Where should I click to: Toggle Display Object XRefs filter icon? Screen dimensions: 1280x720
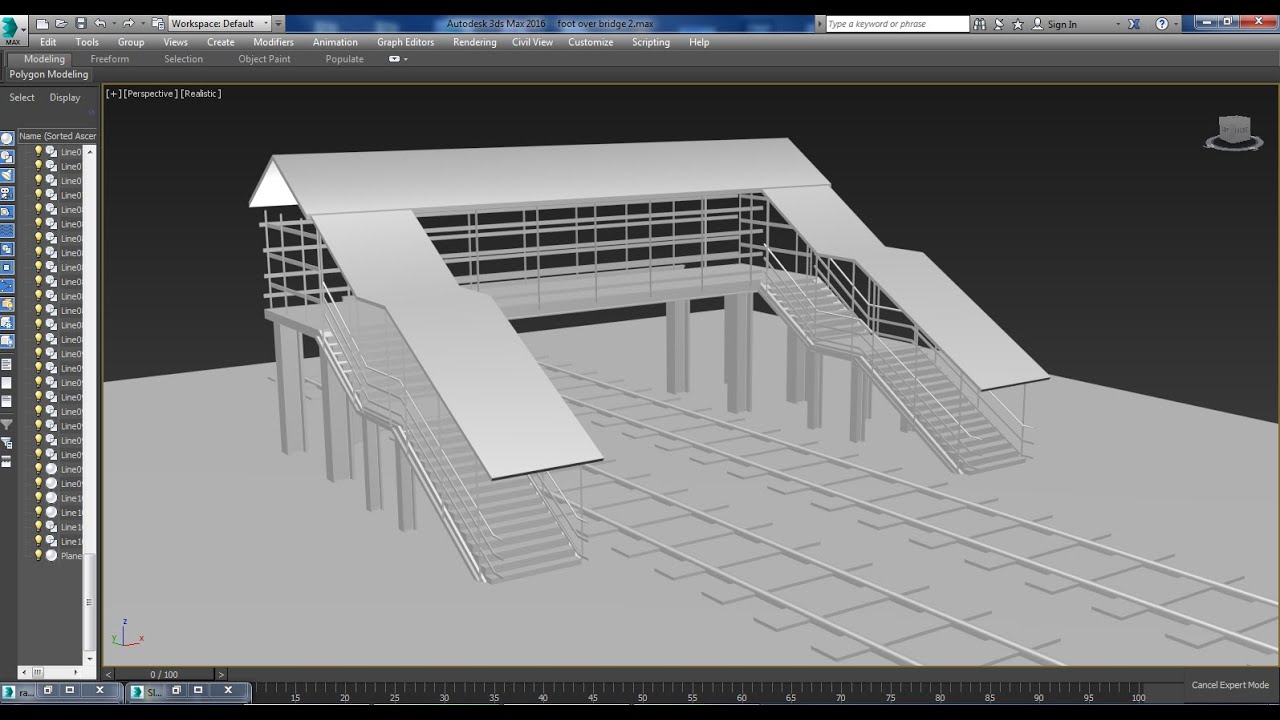pyautogui.click(x=7, y=268)
